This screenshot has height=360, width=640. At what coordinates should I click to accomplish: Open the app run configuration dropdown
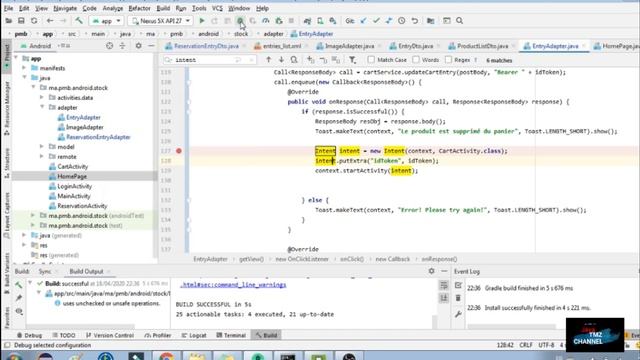pyautogui.click(x=107, y=21)
